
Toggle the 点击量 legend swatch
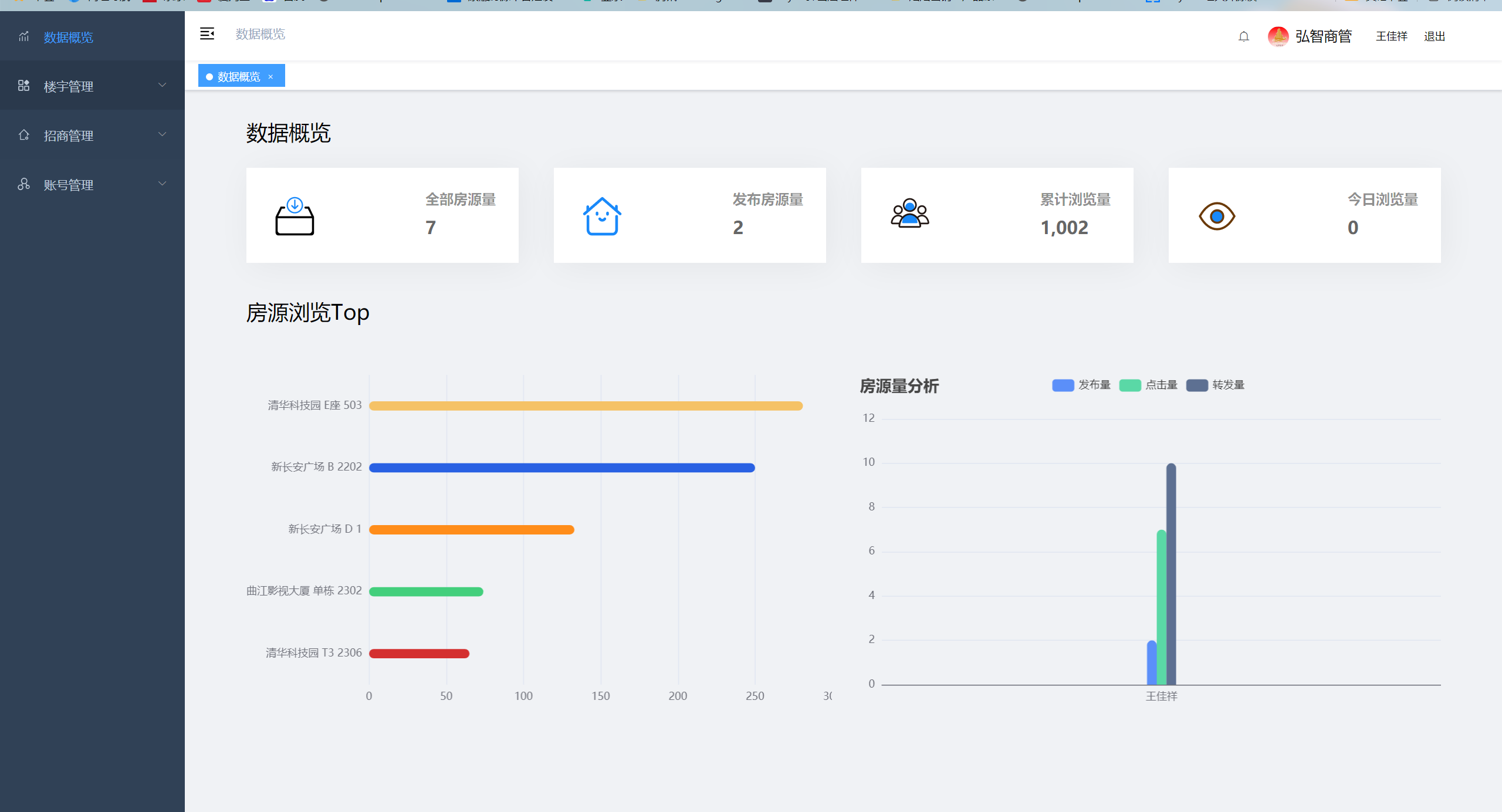pos(1130,385)
